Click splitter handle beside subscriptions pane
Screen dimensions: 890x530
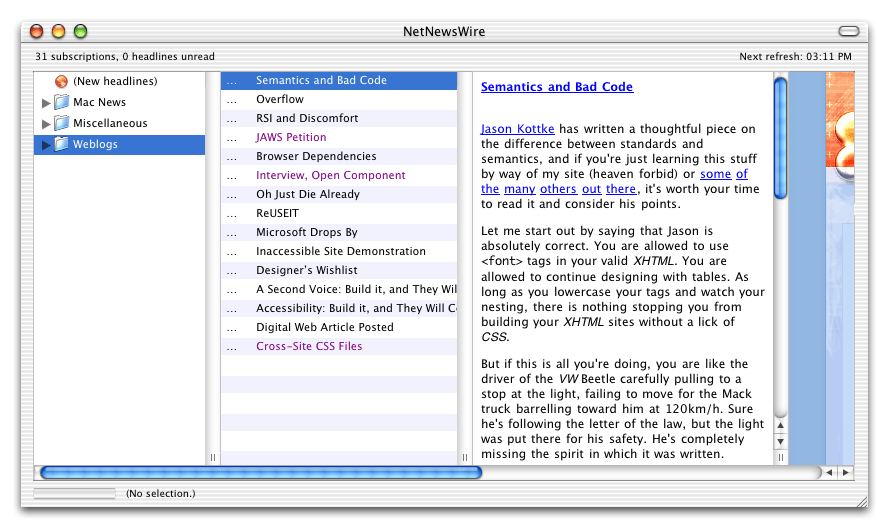(x=213, y=457)
